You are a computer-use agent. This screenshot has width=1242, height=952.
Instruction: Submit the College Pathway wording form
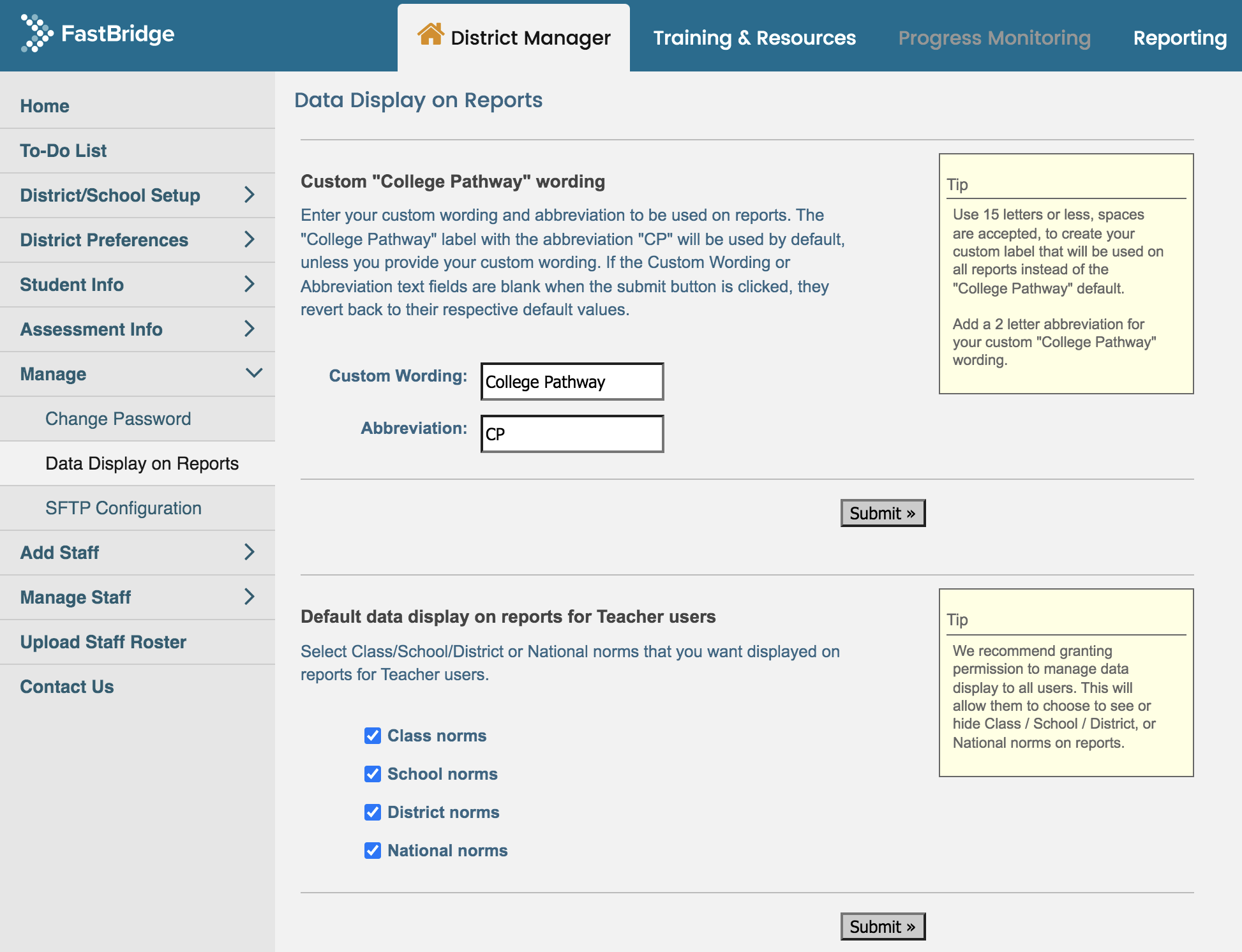(883, 513)
